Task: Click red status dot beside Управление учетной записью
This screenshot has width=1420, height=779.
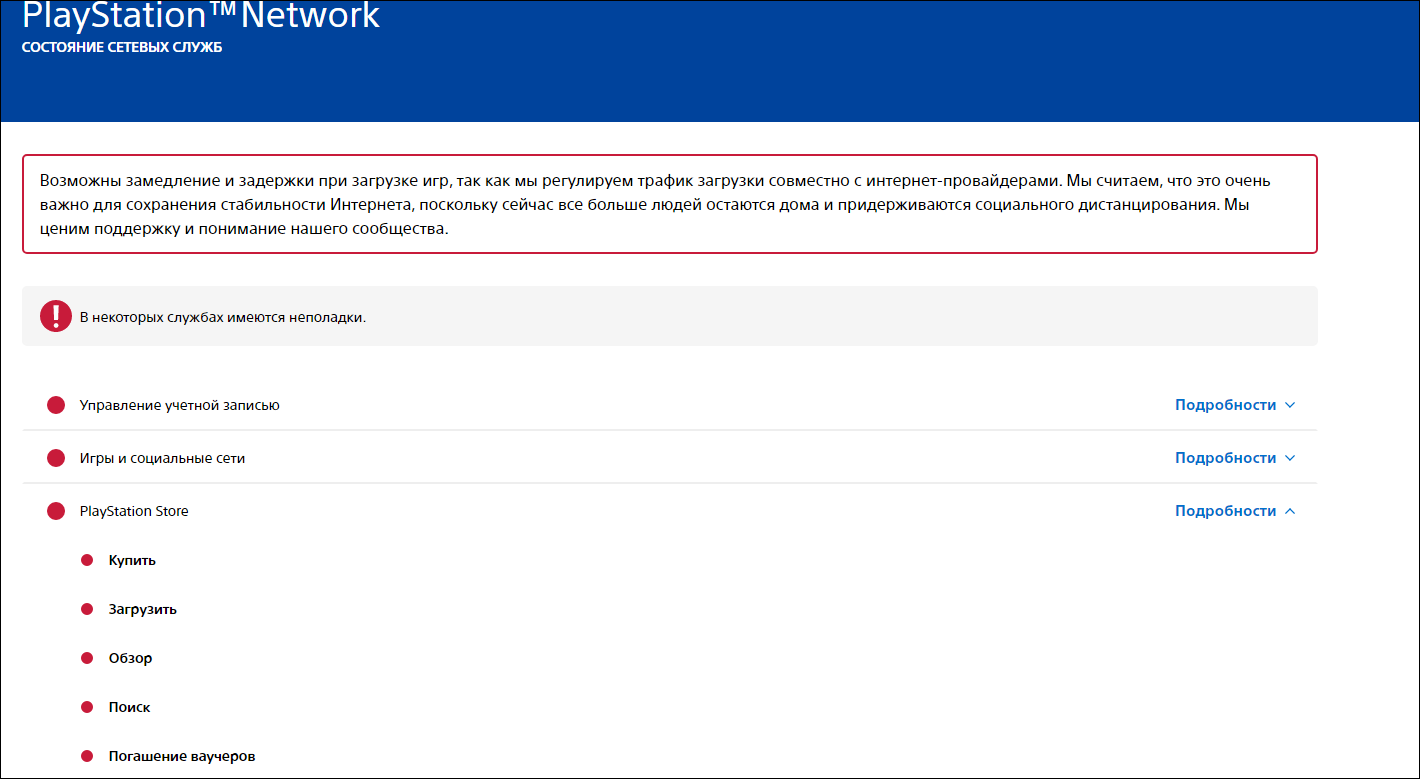Action: [x=56, y=405]
